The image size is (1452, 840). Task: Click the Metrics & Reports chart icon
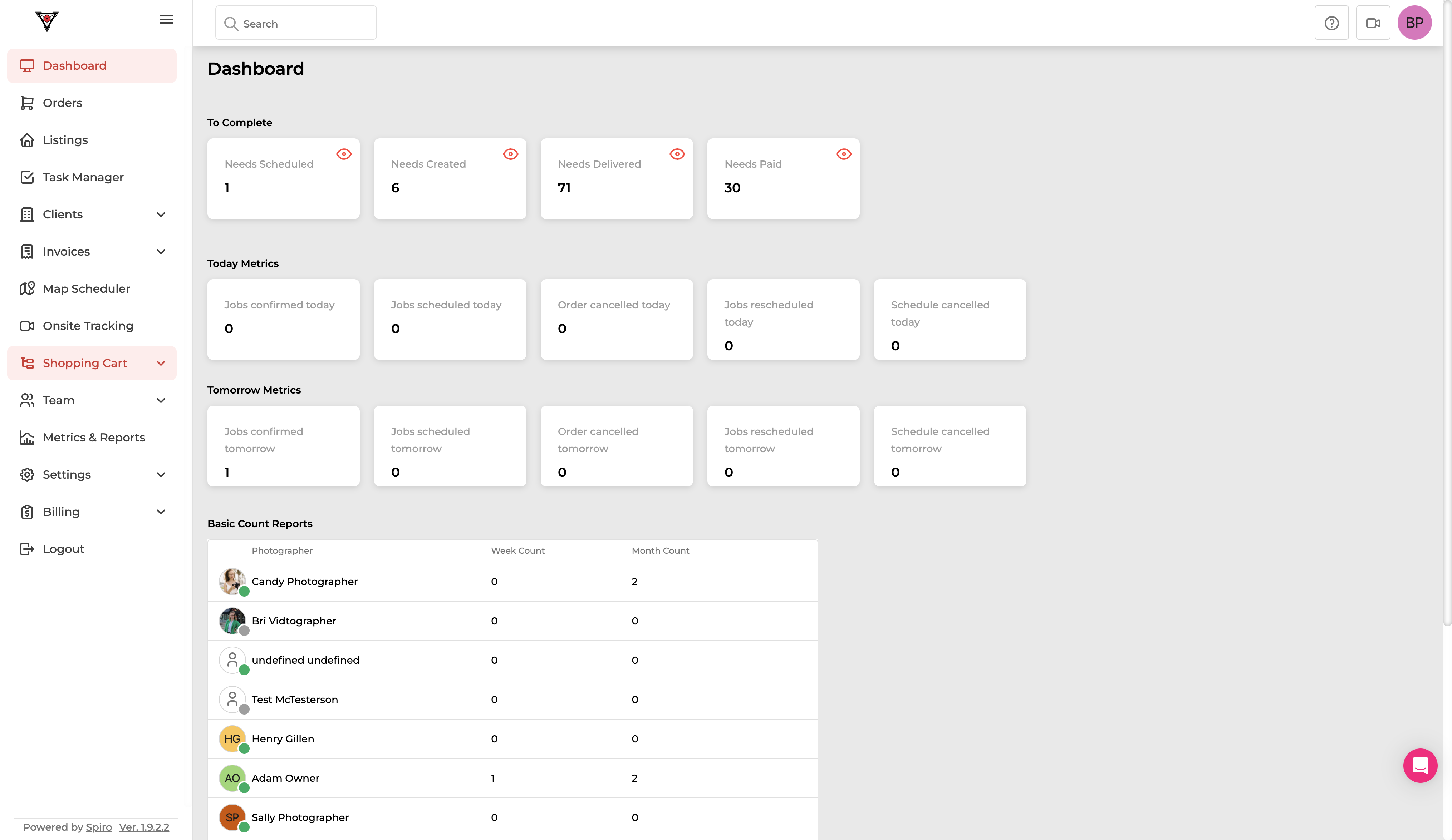(x=27, y=438)
